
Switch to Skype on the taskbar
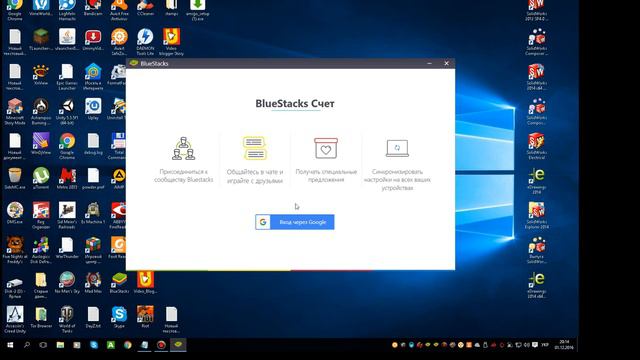(94, 345)
